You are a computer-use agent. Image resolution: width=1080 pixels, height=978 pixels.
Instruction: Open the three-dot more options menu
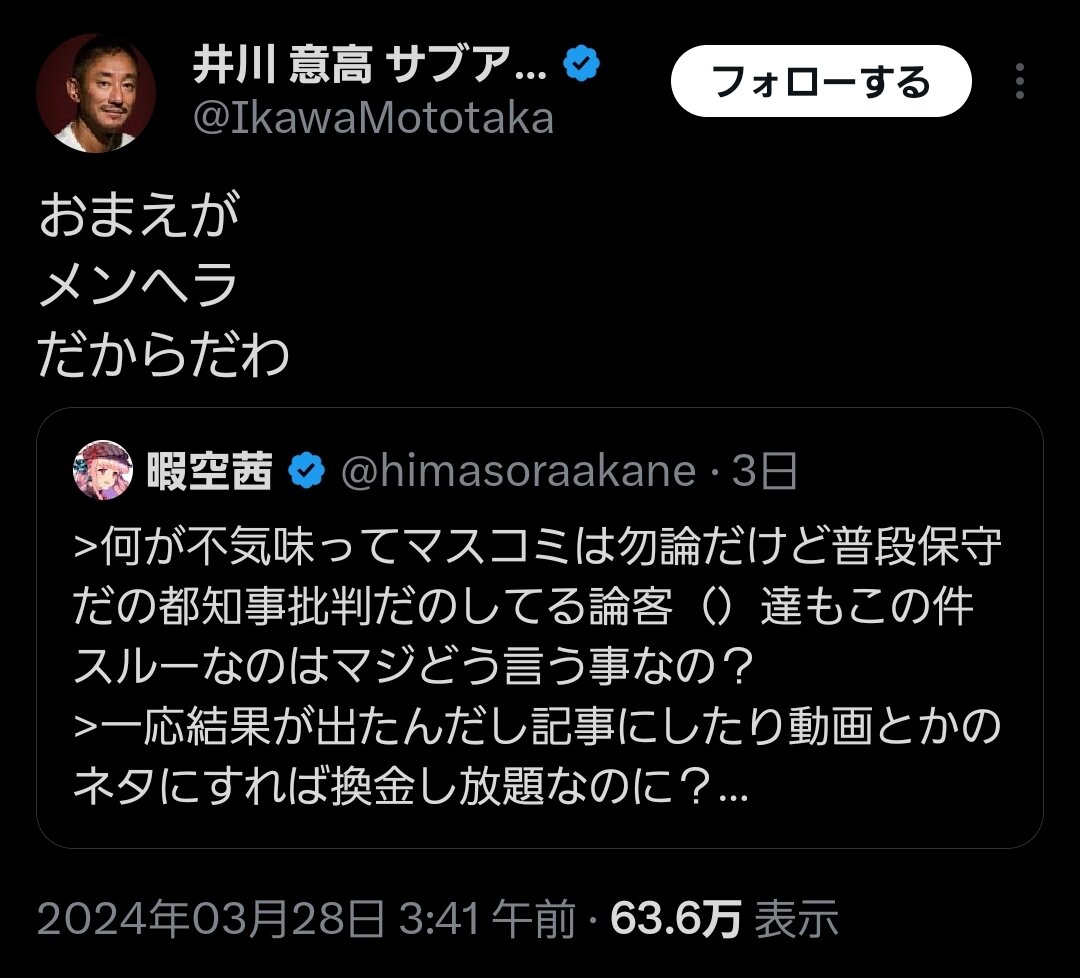click(x=1020, y=81)
